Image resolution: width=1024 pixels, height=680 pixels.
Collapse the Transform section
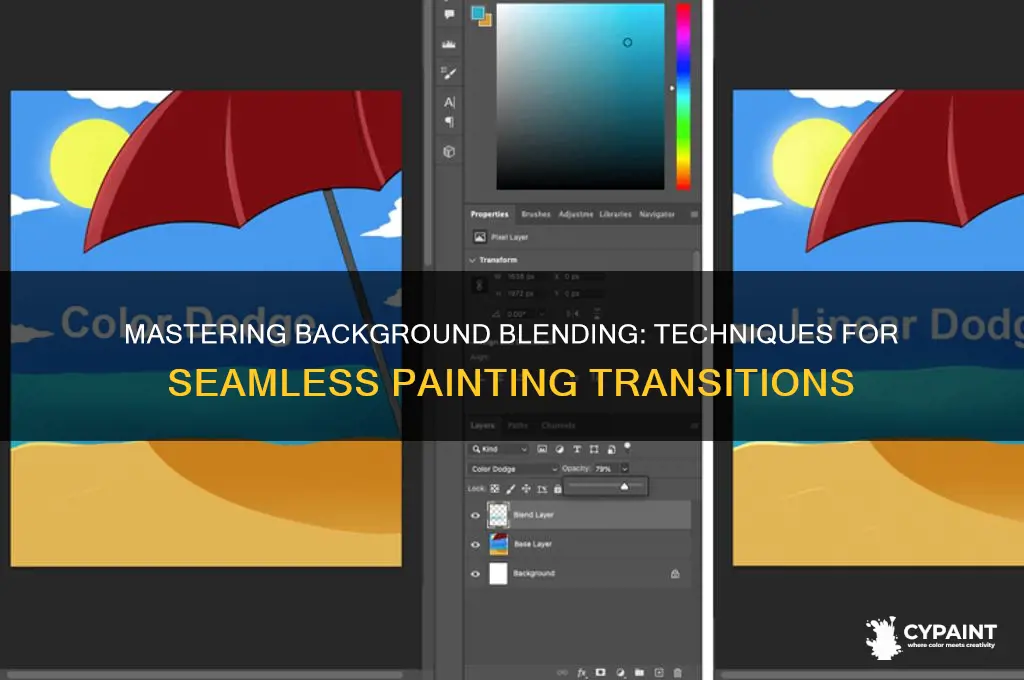472,260
